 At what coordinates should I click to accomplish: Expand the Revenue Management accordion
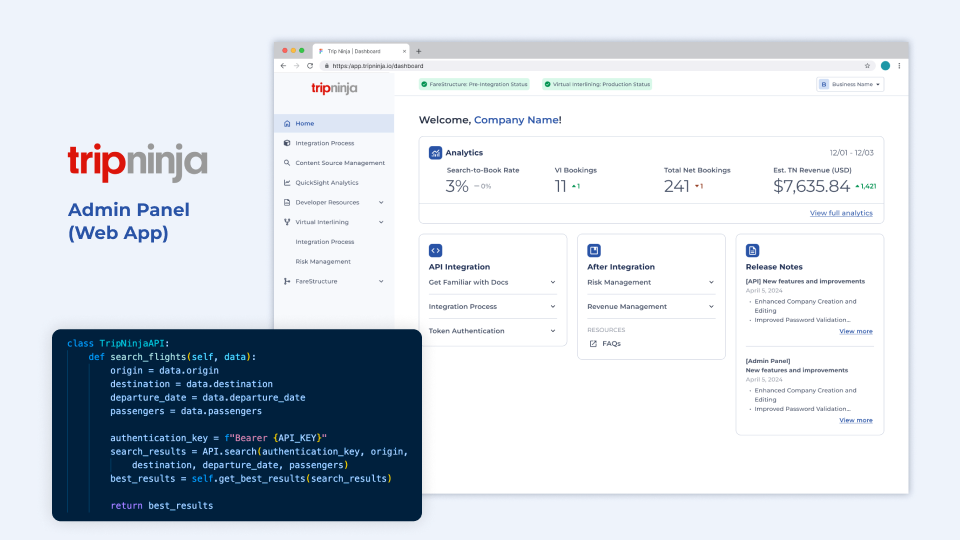tap(711, 307)
